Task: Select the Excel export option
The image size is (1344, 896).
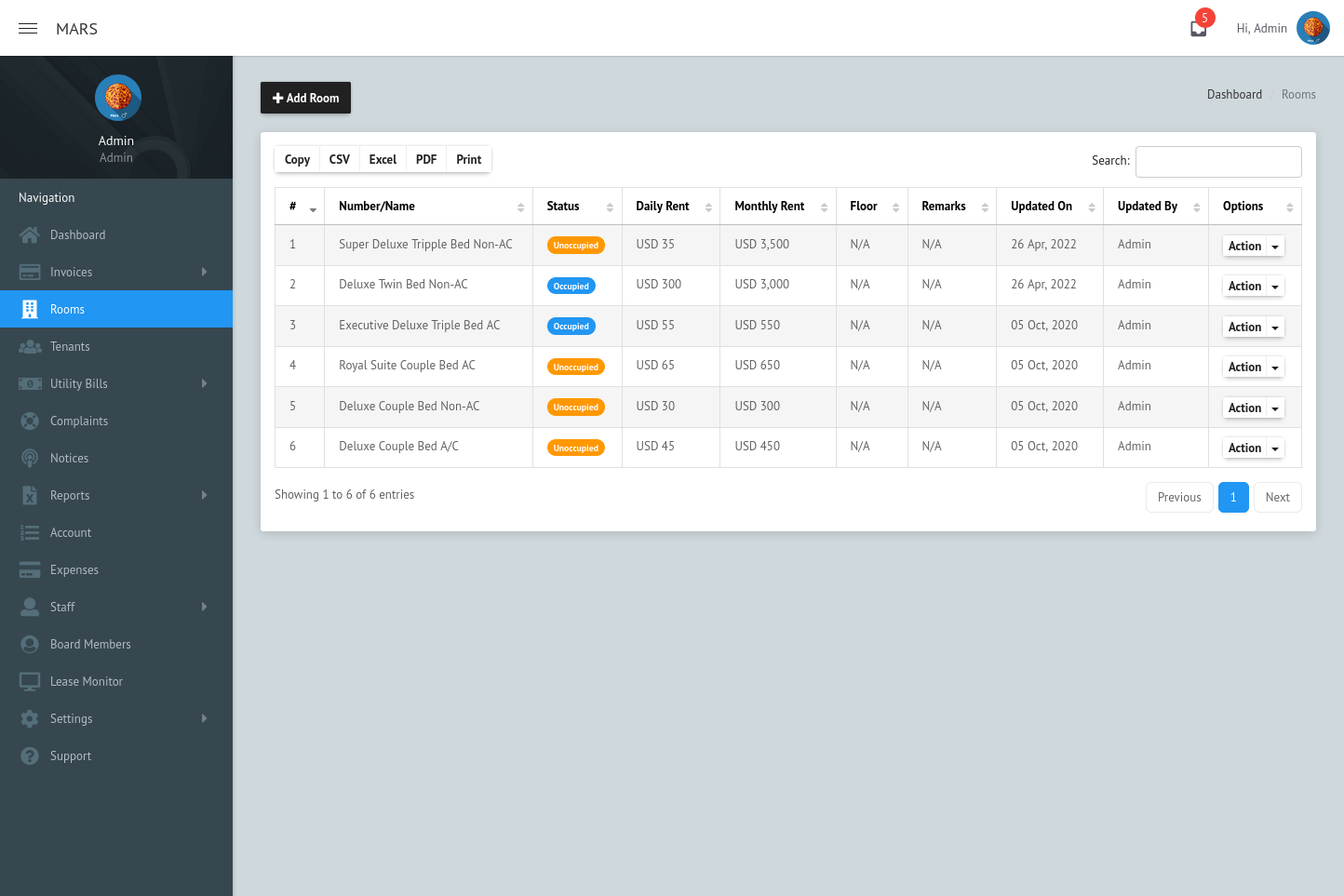Action: pos(383,159)
